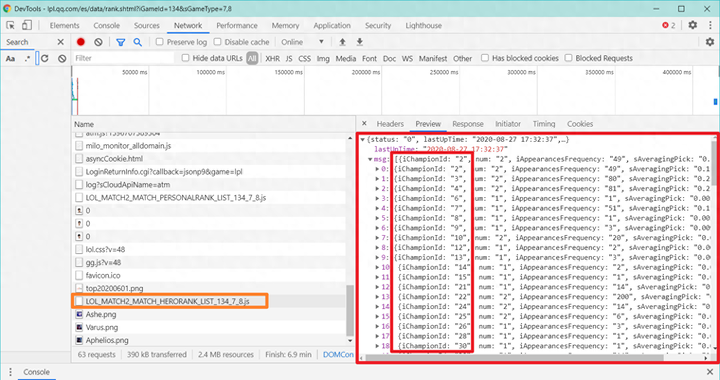Collapse the msg array in Preview
720x380 pixels.
(370, 159)
